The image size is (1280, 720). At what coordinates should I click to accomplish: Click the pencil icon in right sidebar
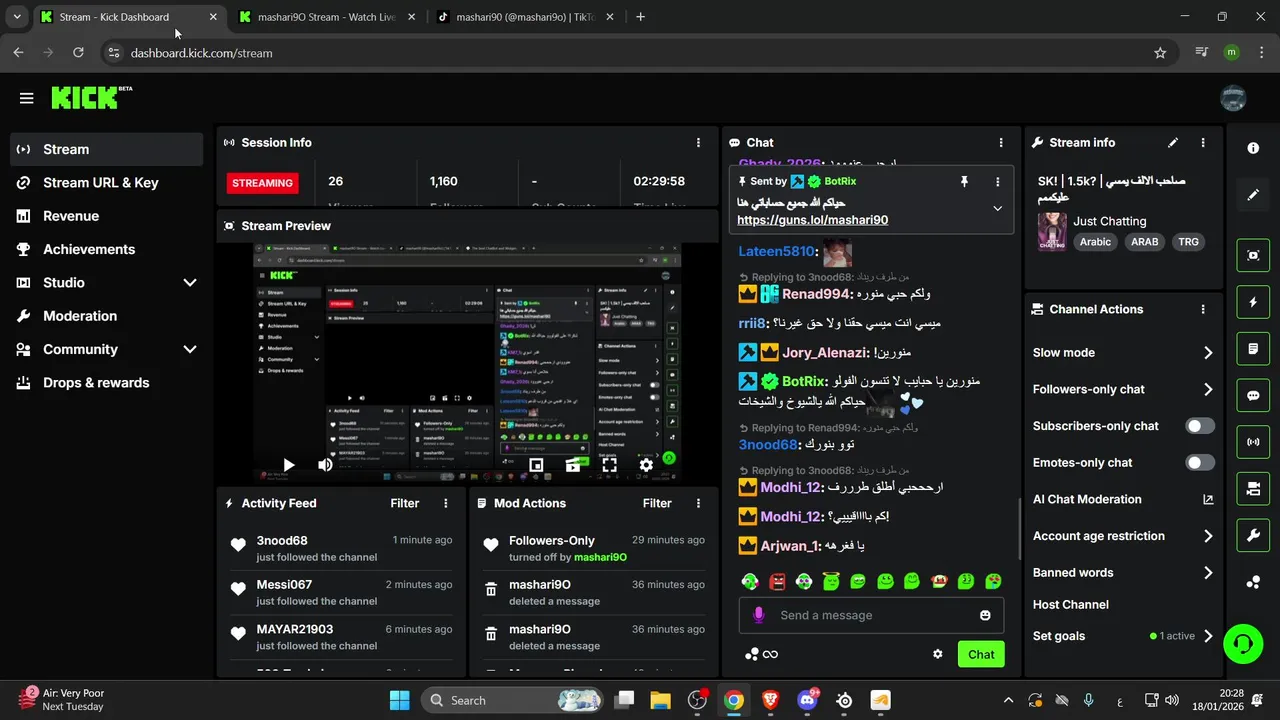point(1253,195)
